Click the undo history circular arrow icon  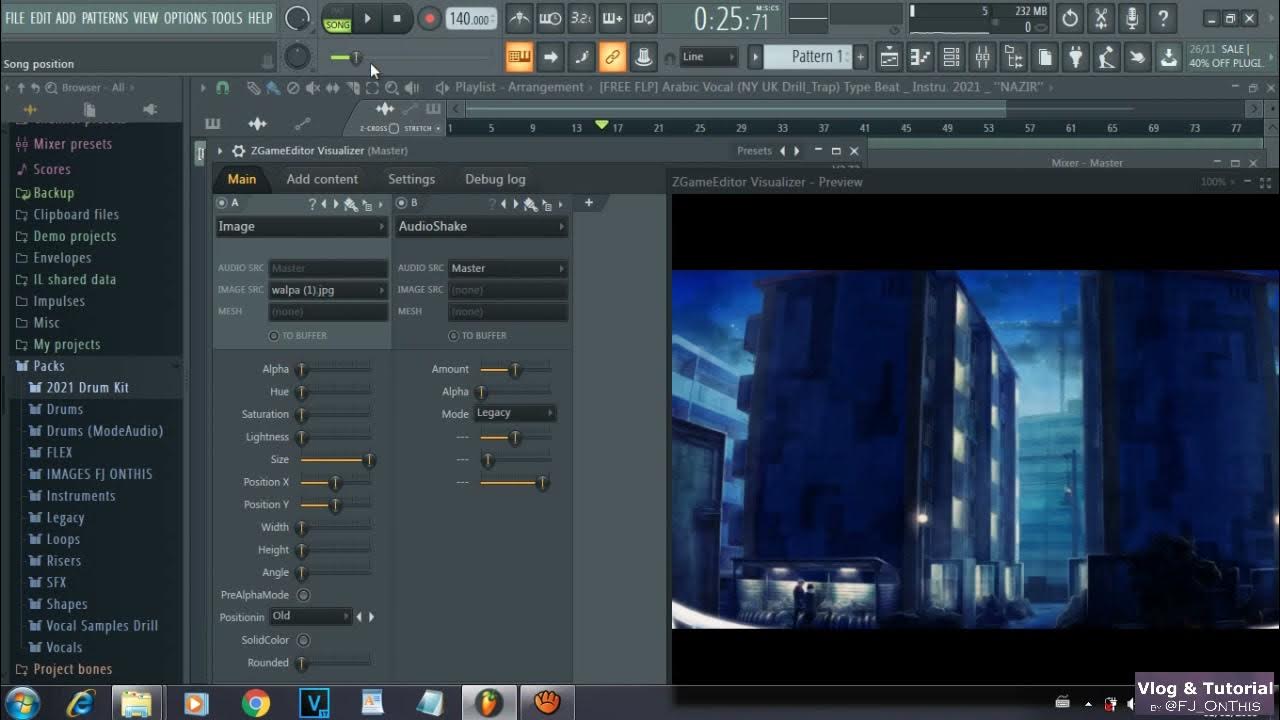click(x=1070, y=18)
